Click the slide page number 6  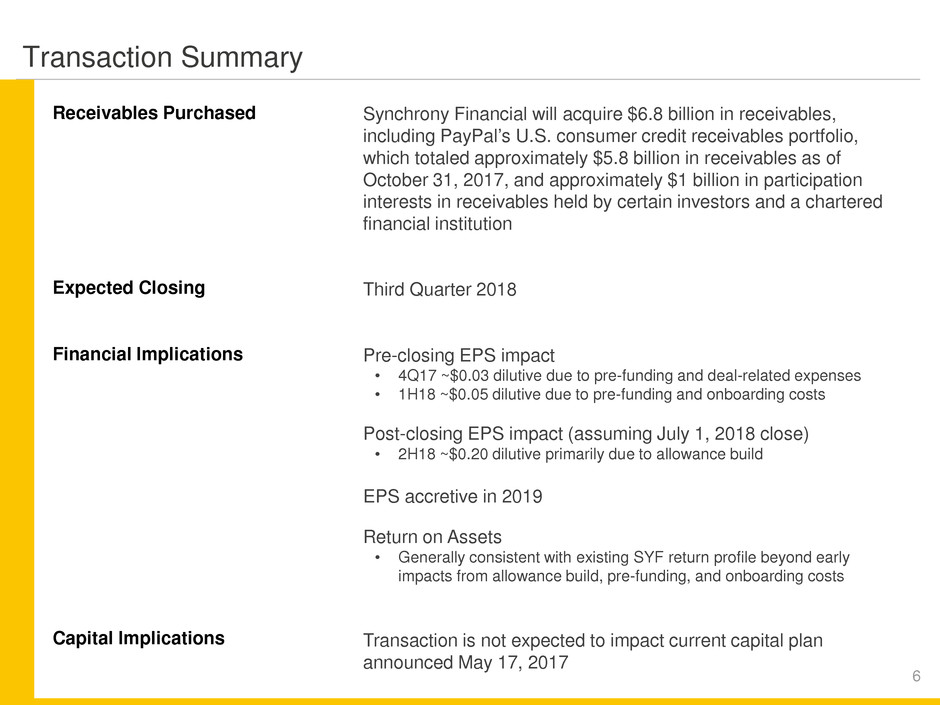916,678
